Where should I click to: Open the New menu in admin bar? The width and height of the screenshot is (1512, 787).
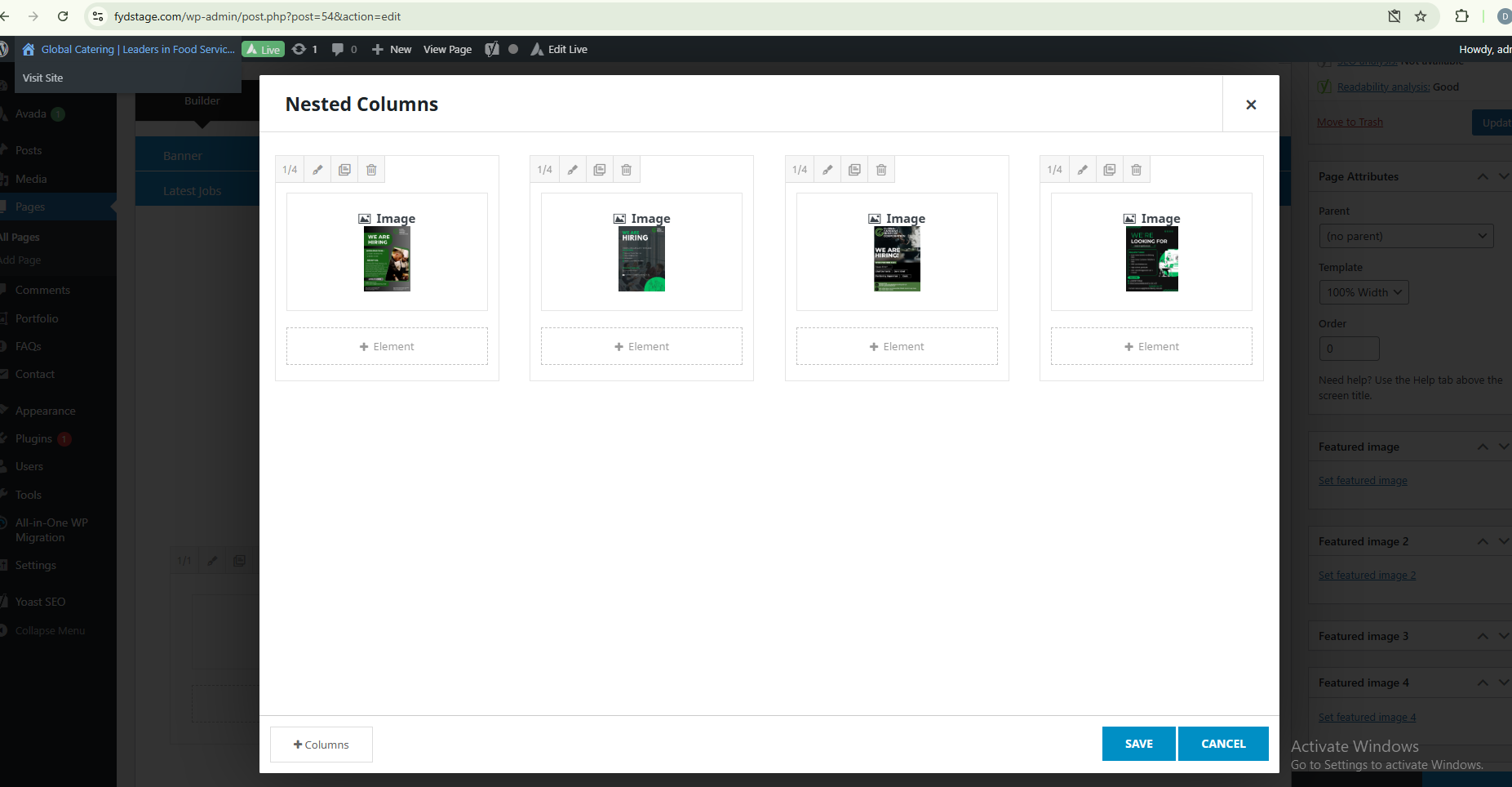coord(392,49)
